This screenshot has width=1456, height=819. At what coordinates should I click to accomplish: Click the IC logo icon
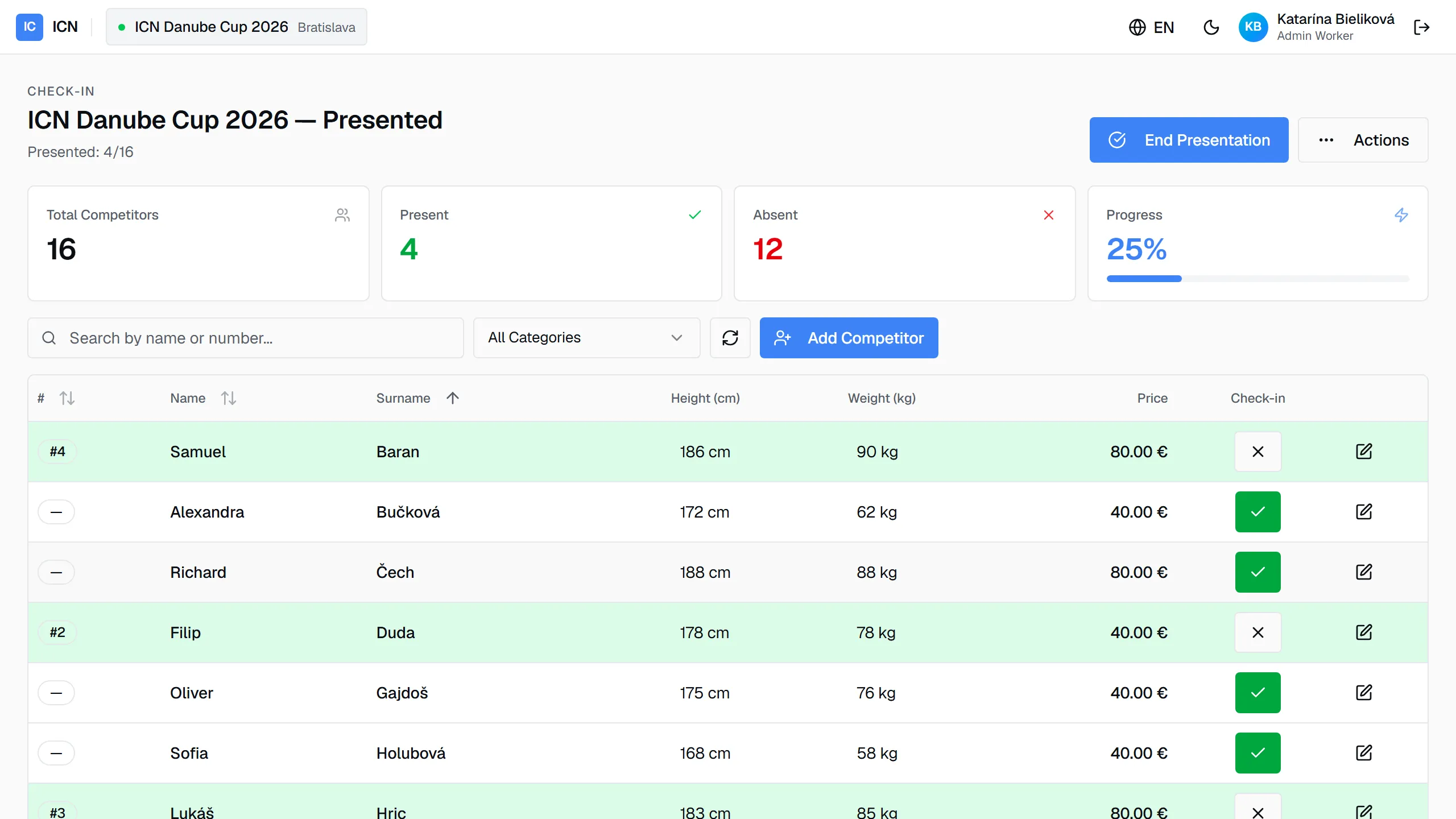(x=30, y=27)
